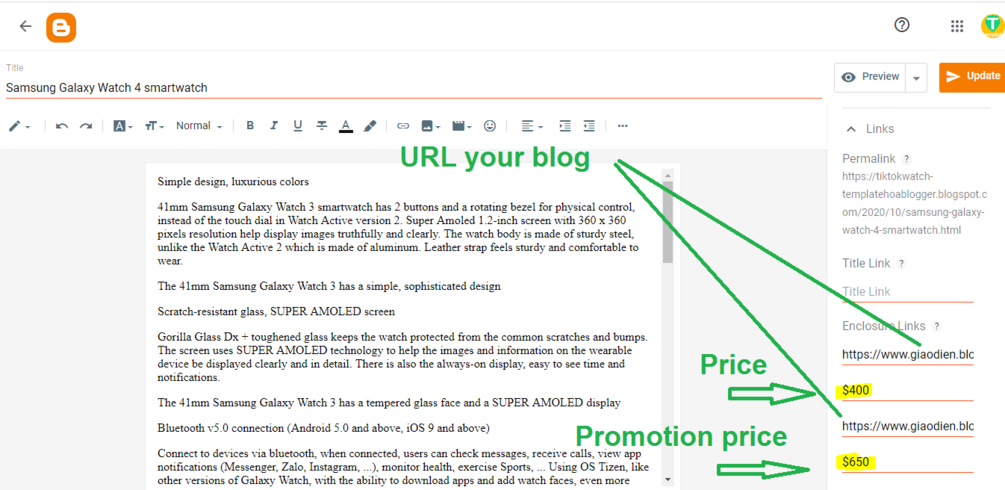Insert a special character emoji

point(490,126)
